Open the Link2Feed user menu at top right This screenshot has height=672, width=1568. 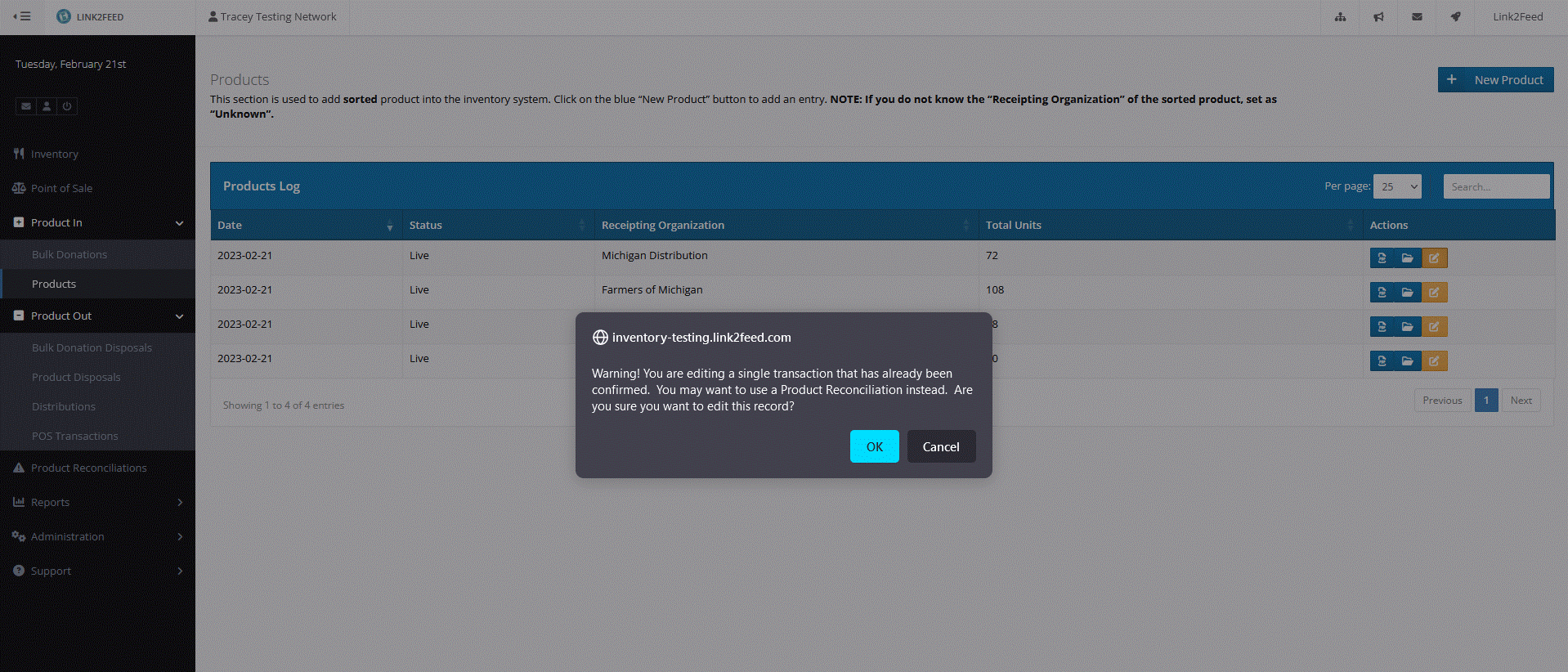[x=1517, y=16]
